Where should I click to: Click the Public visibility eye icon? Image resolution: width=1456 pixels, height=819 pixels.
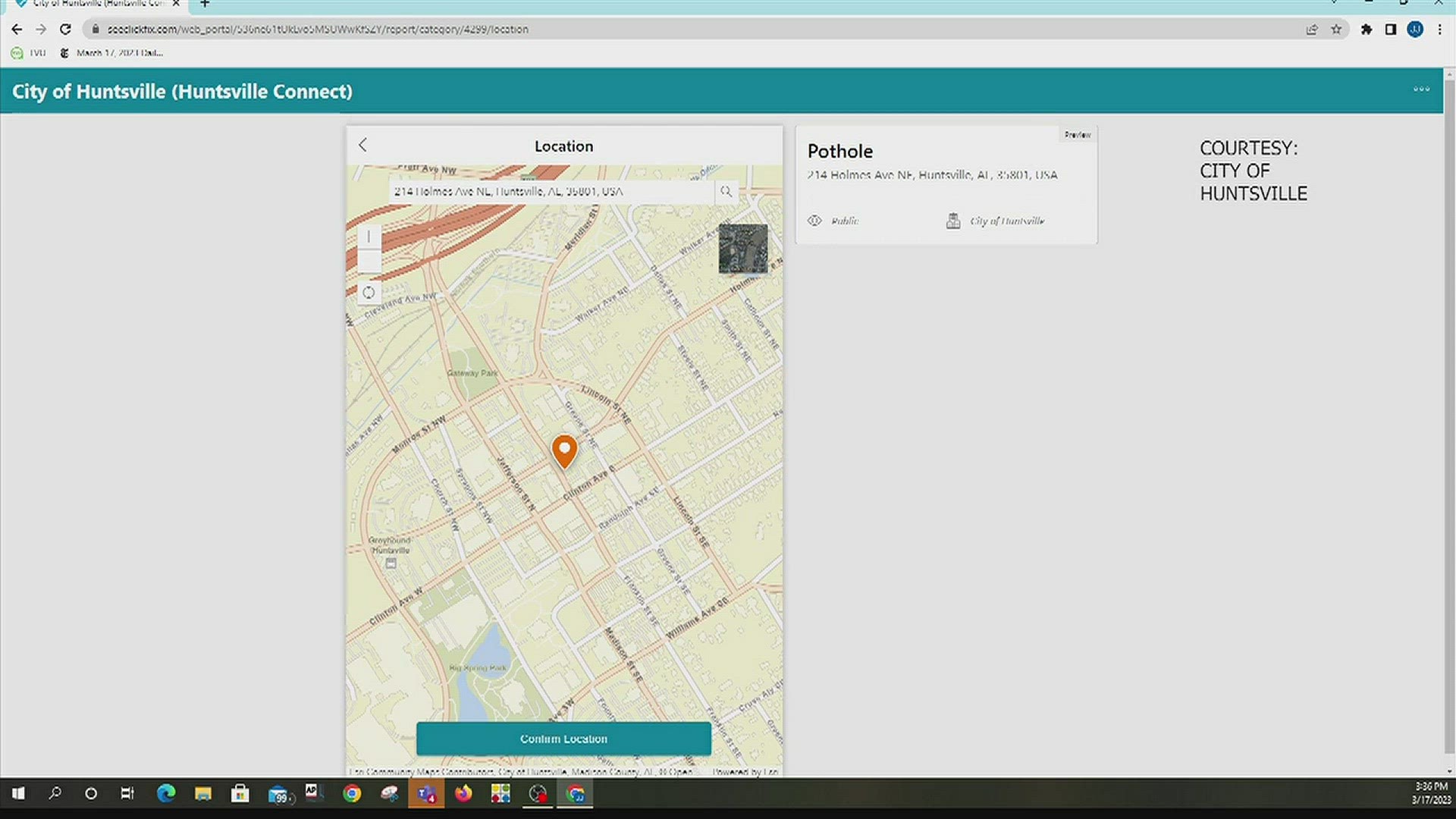(x=814, y=221)
